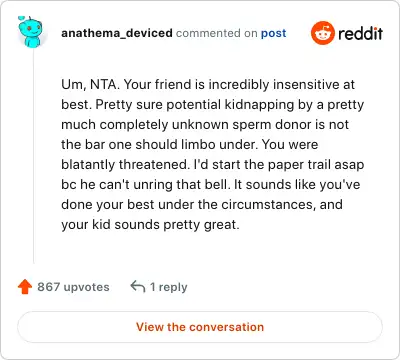400x360 pixels.
Task: Click the orange Reddit Snoo logo
Action: pos(322,33)
